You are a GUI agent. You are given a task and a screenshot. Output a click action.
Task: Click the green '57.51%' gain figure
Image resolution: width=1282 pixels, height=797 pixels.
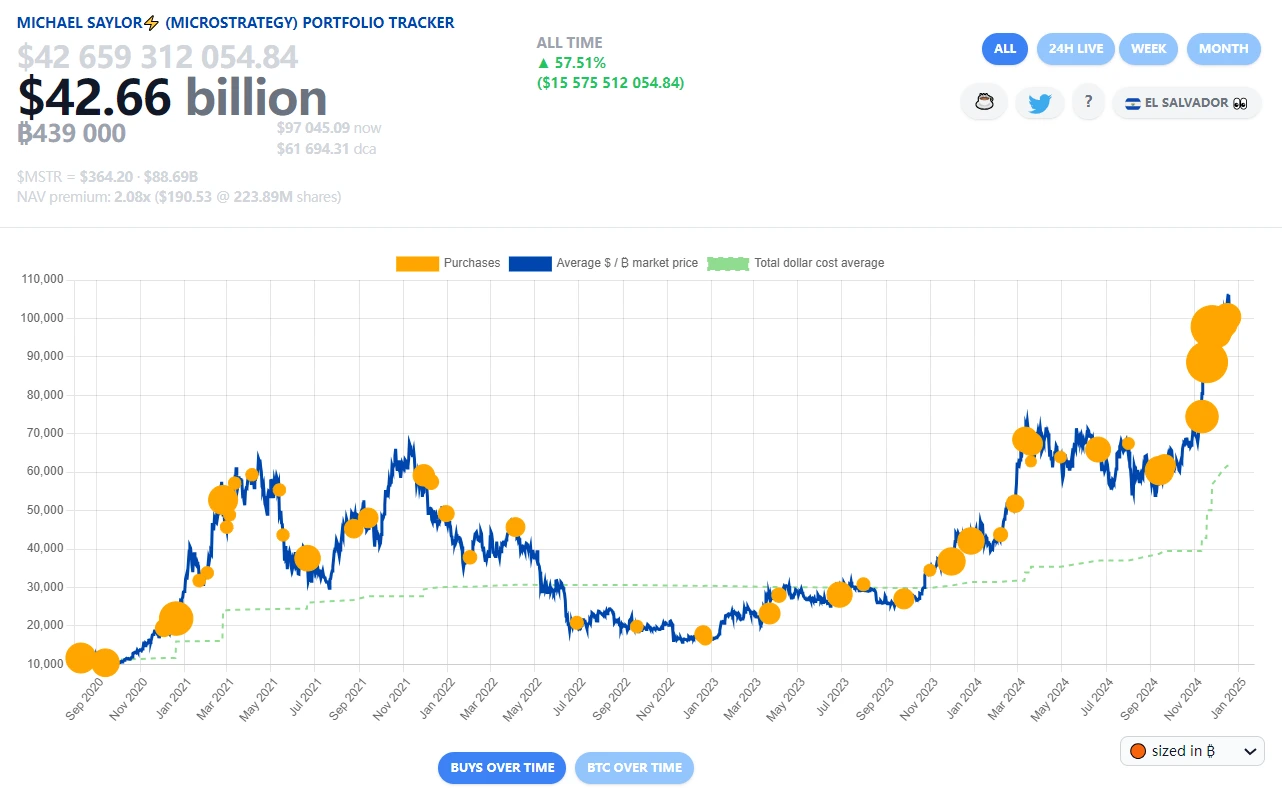[571, 62]
